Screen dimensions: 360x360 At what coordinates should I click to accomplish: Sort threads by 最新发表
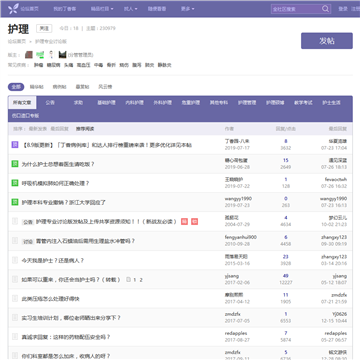[38, 128]
